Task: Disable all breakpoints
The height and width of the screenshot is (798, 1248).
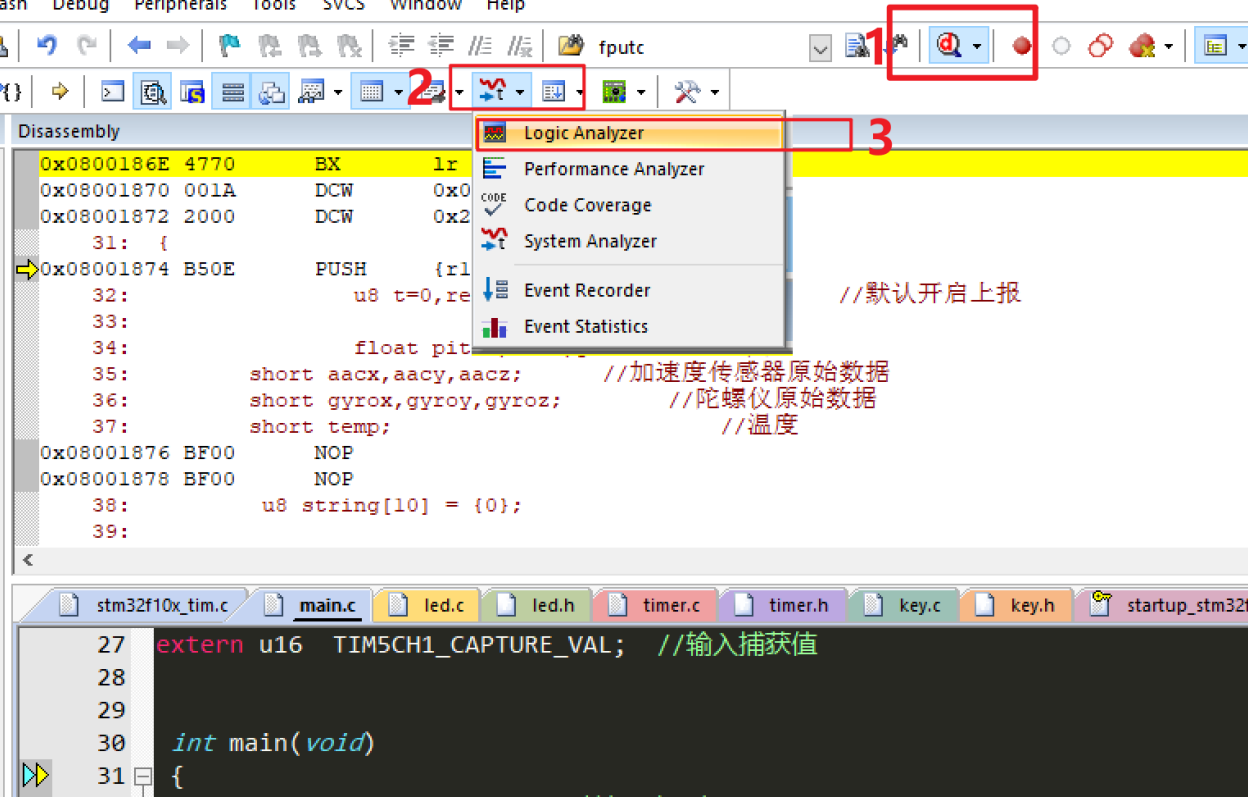Action: [x=1101, y=46]
